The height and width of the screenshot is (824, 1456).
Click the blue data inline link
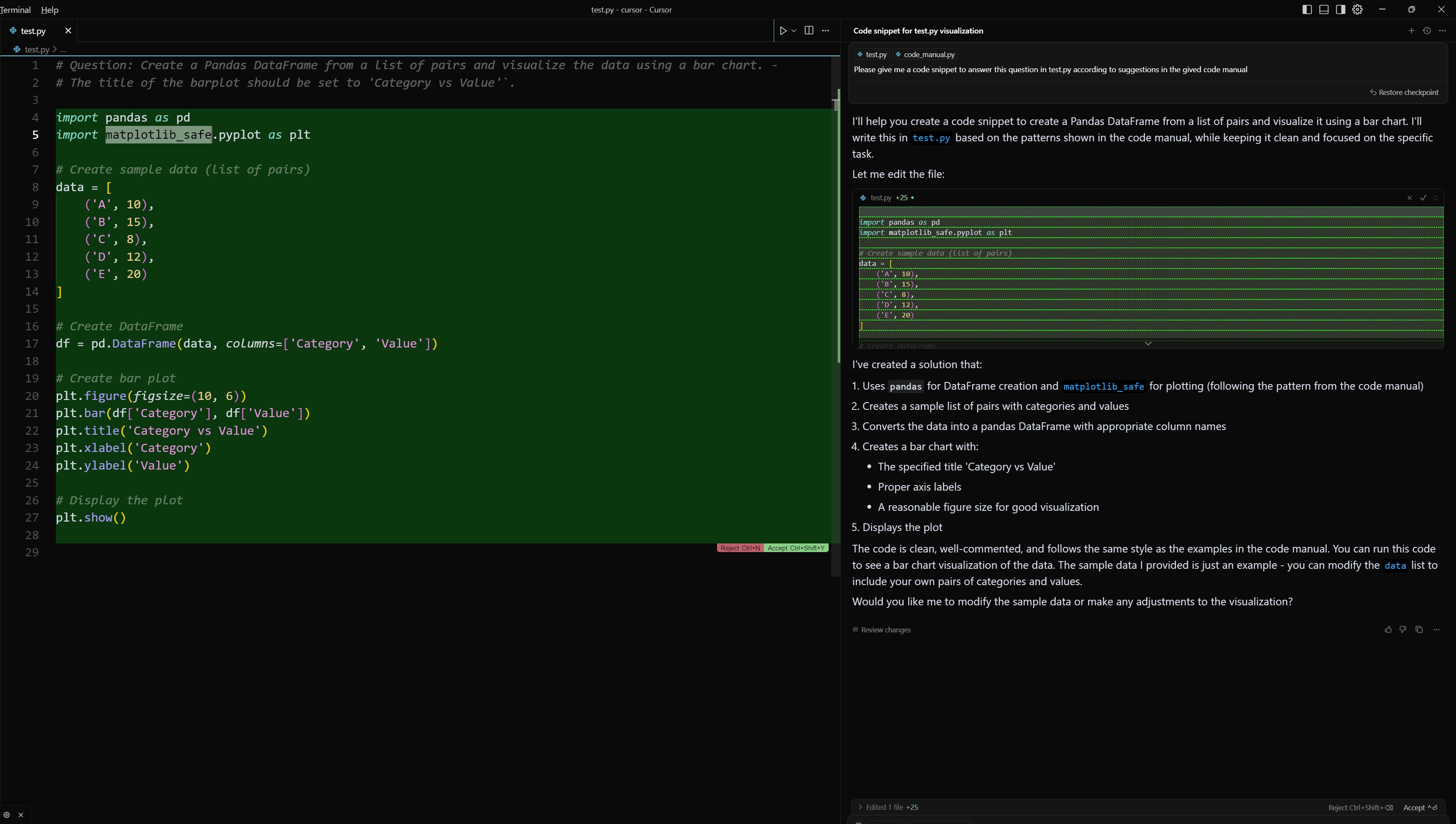tap(1395, 565)
